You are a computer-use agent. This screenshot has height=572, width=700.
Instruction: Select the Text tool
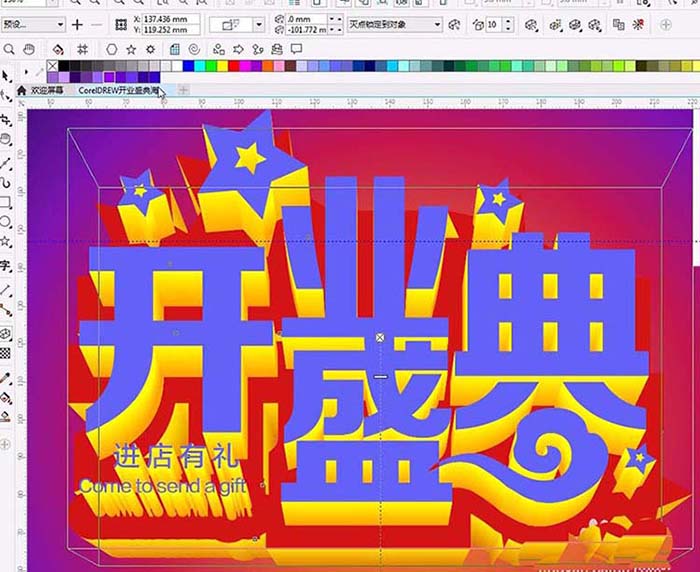pyautogui.click(x=5, y=265)
